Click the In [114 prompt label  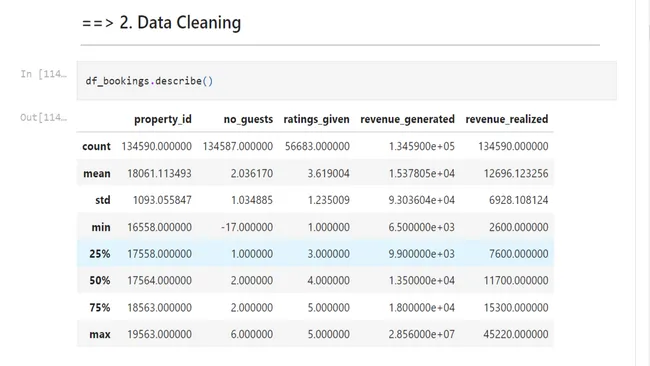click(44, 74)
